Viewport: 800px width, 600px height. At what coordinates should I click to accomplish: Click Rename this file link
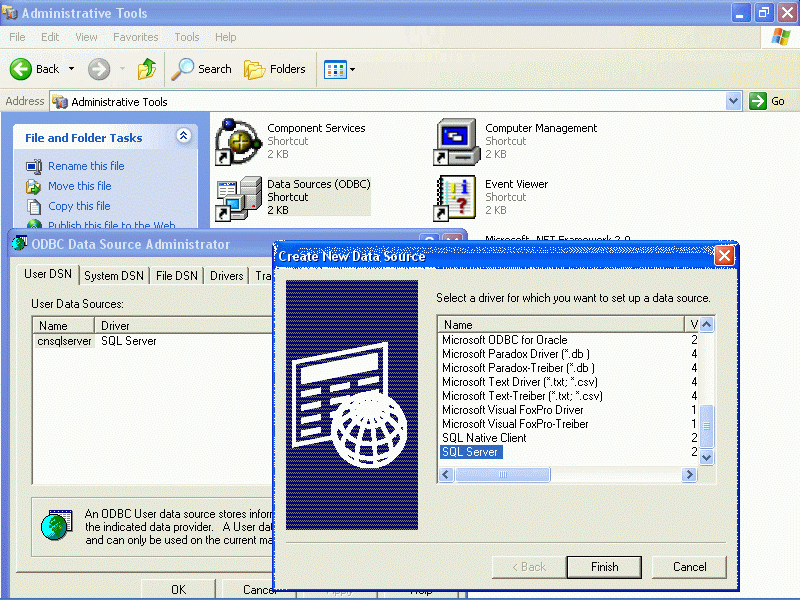86,166
